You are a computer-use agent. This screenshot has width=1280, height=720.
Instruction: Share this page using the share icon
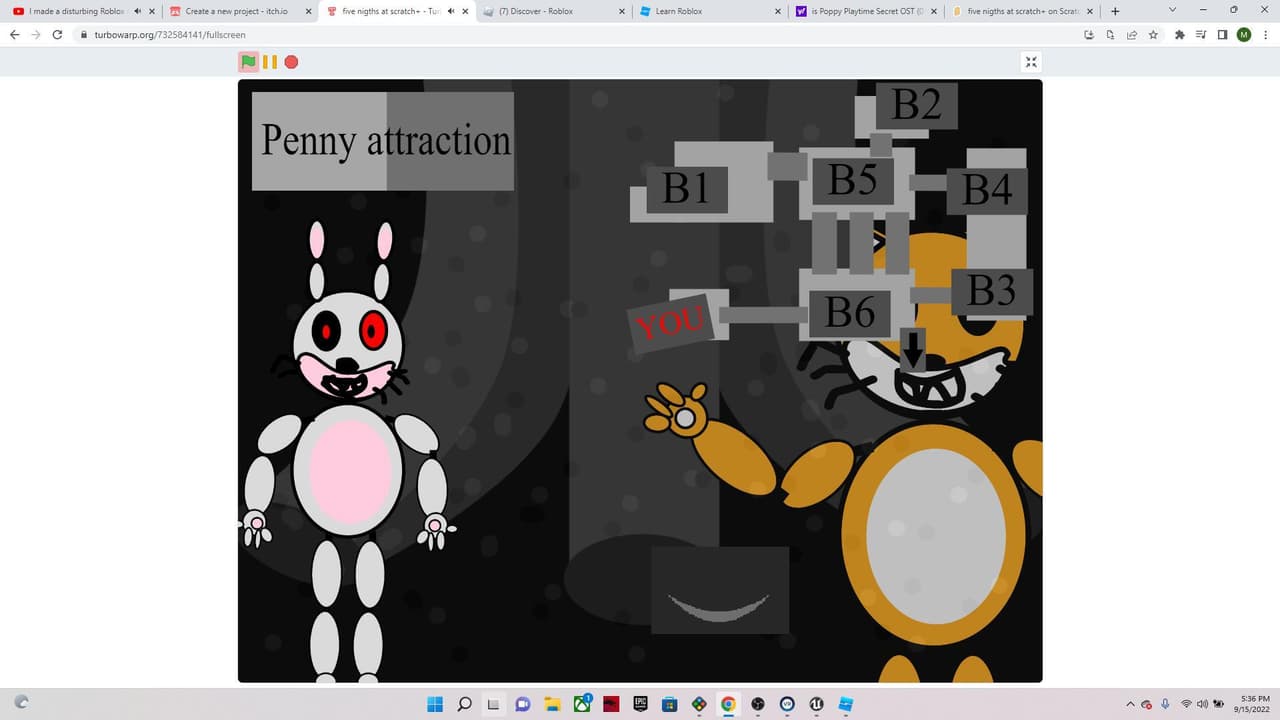tap(1132, 34)
